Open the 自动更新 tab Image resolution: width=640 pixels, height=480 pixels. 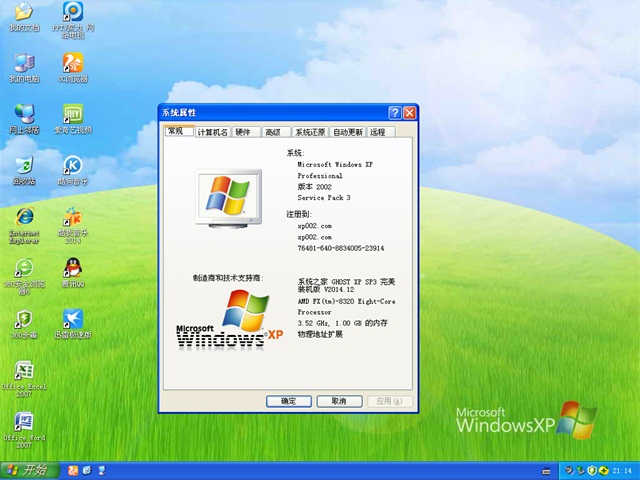(x=348, y=132)
